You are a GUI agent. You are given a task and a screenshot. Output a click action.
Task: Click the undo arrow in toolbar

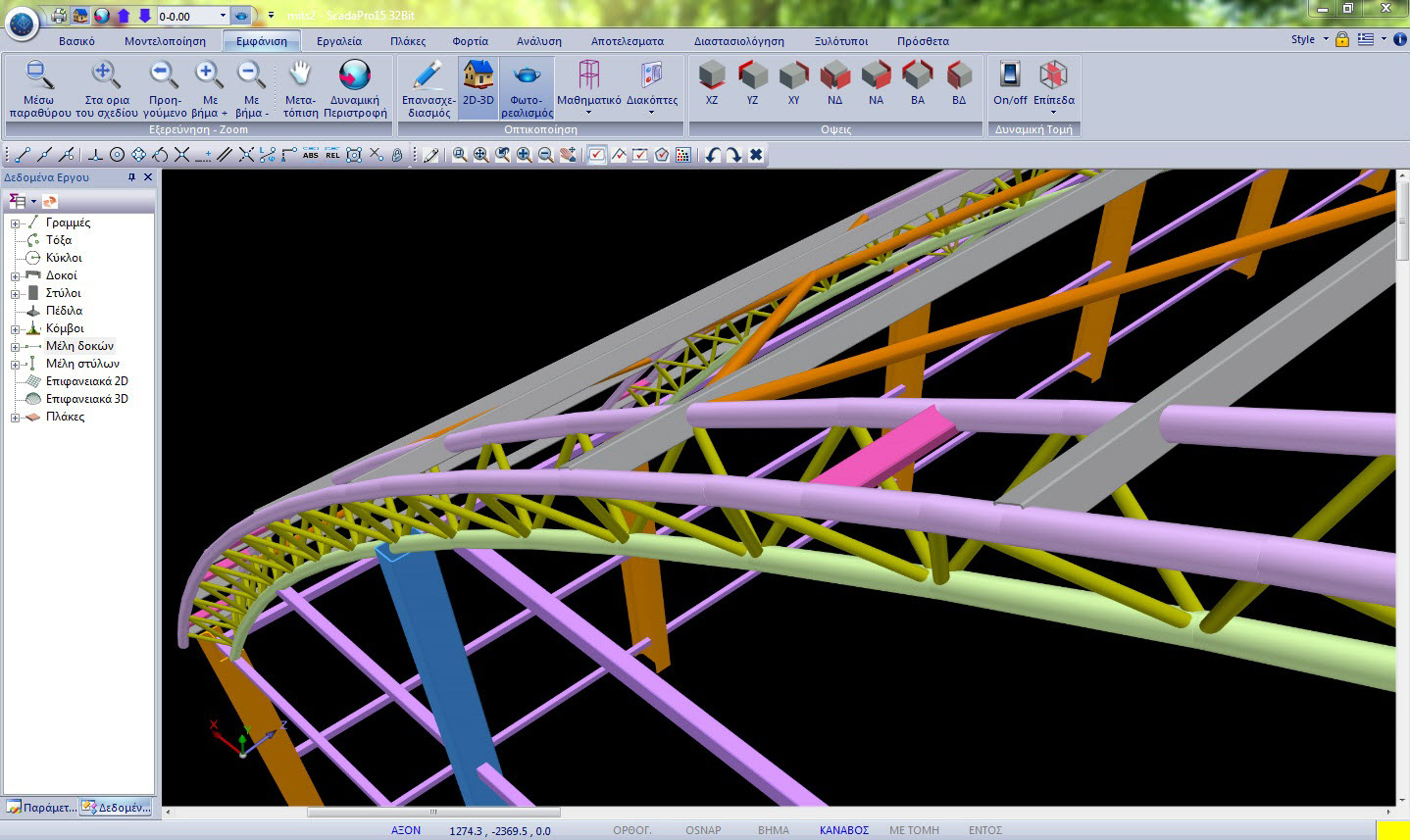coord(713,155)
